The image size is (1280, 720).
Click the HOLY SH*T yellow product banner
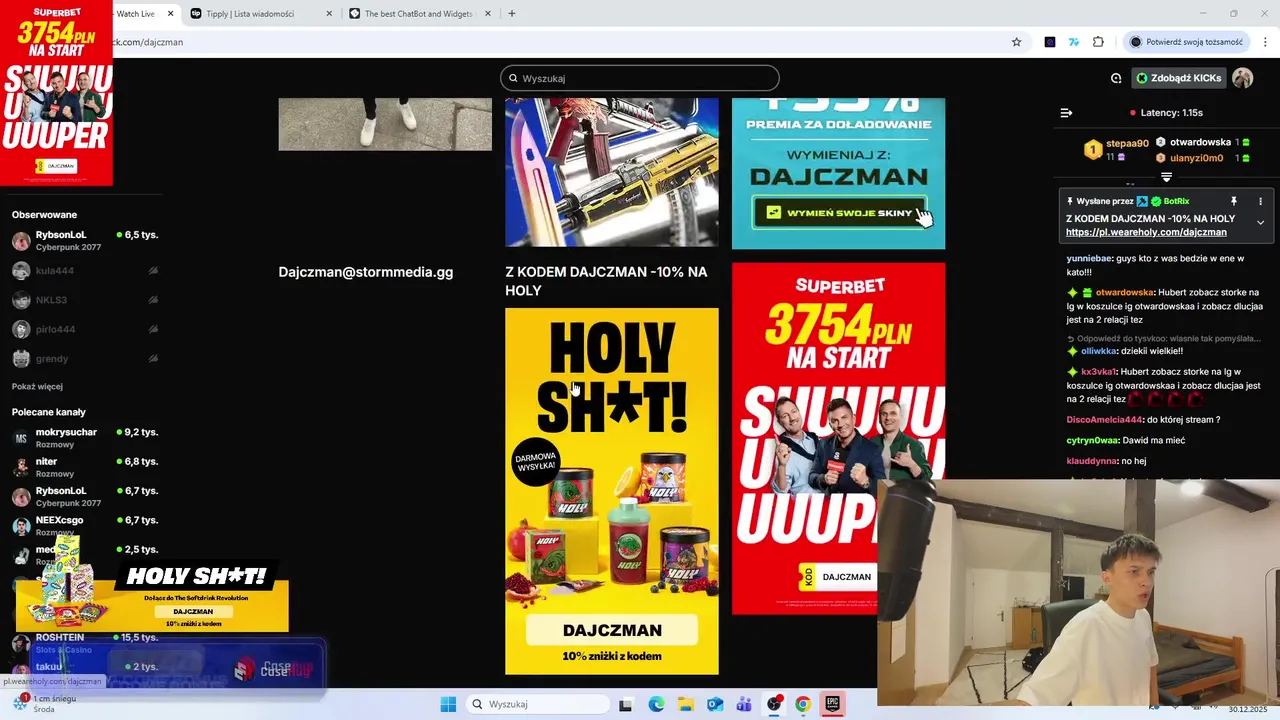[x=612, y=491]
